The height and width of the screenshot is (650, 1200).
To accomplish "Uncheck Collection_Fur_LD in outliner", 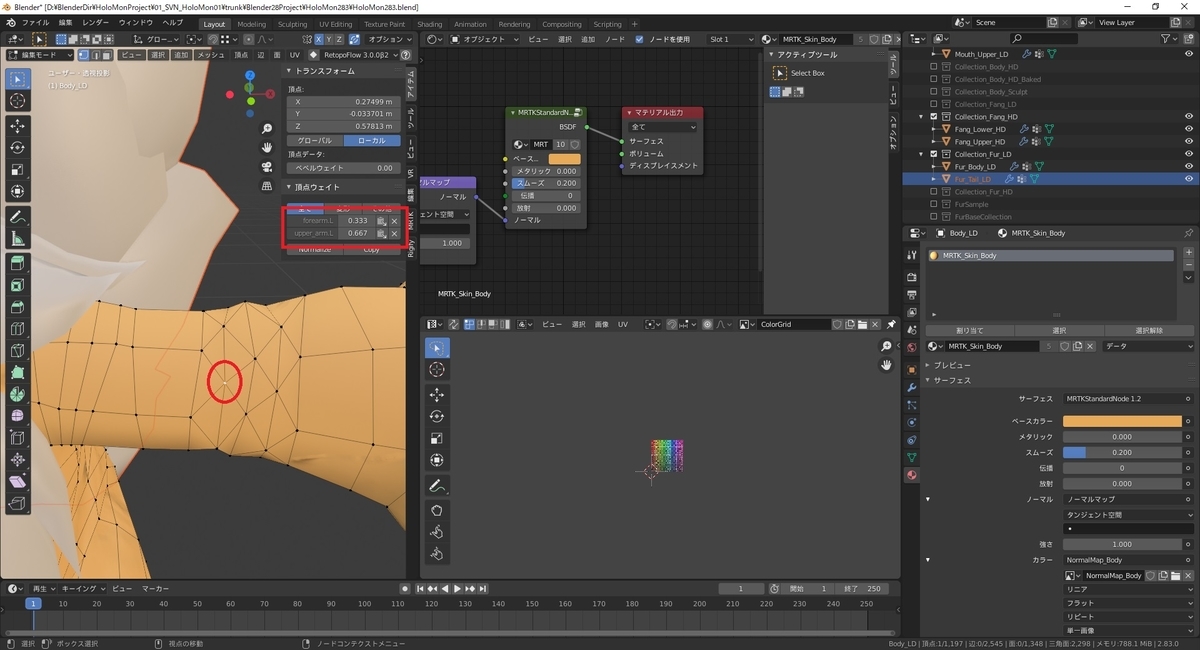I will pos(934,154).
